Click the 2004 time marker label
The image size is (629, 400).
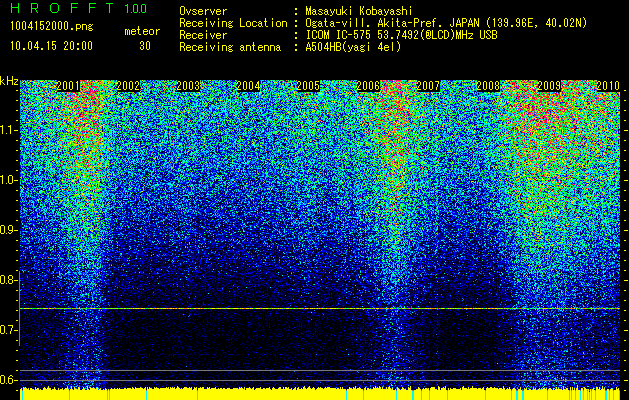coord(248,86)
